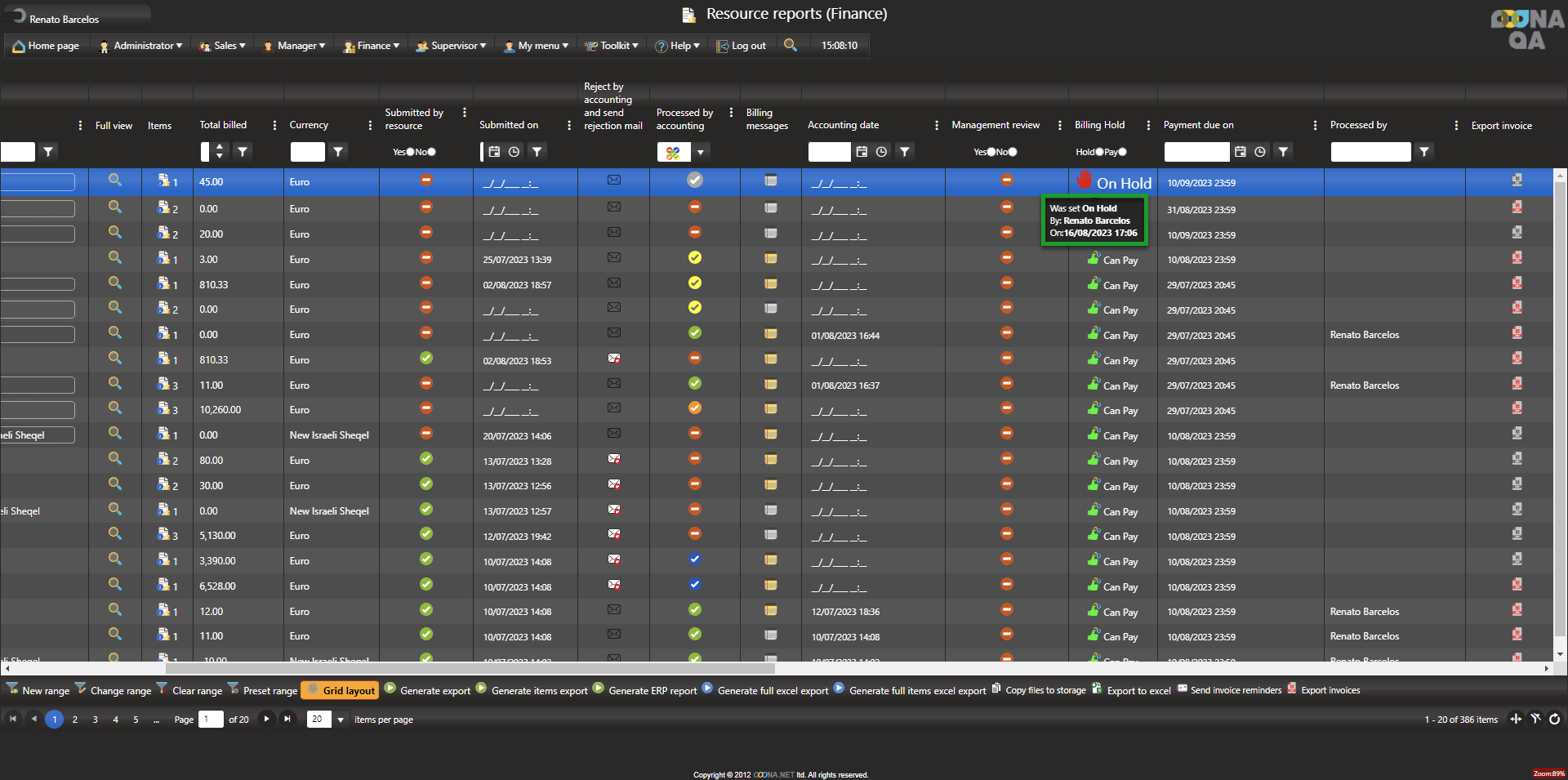This screenshot has width=1568, height=780.
Task: Click the Grid layout button
Action: pos(341,690)
